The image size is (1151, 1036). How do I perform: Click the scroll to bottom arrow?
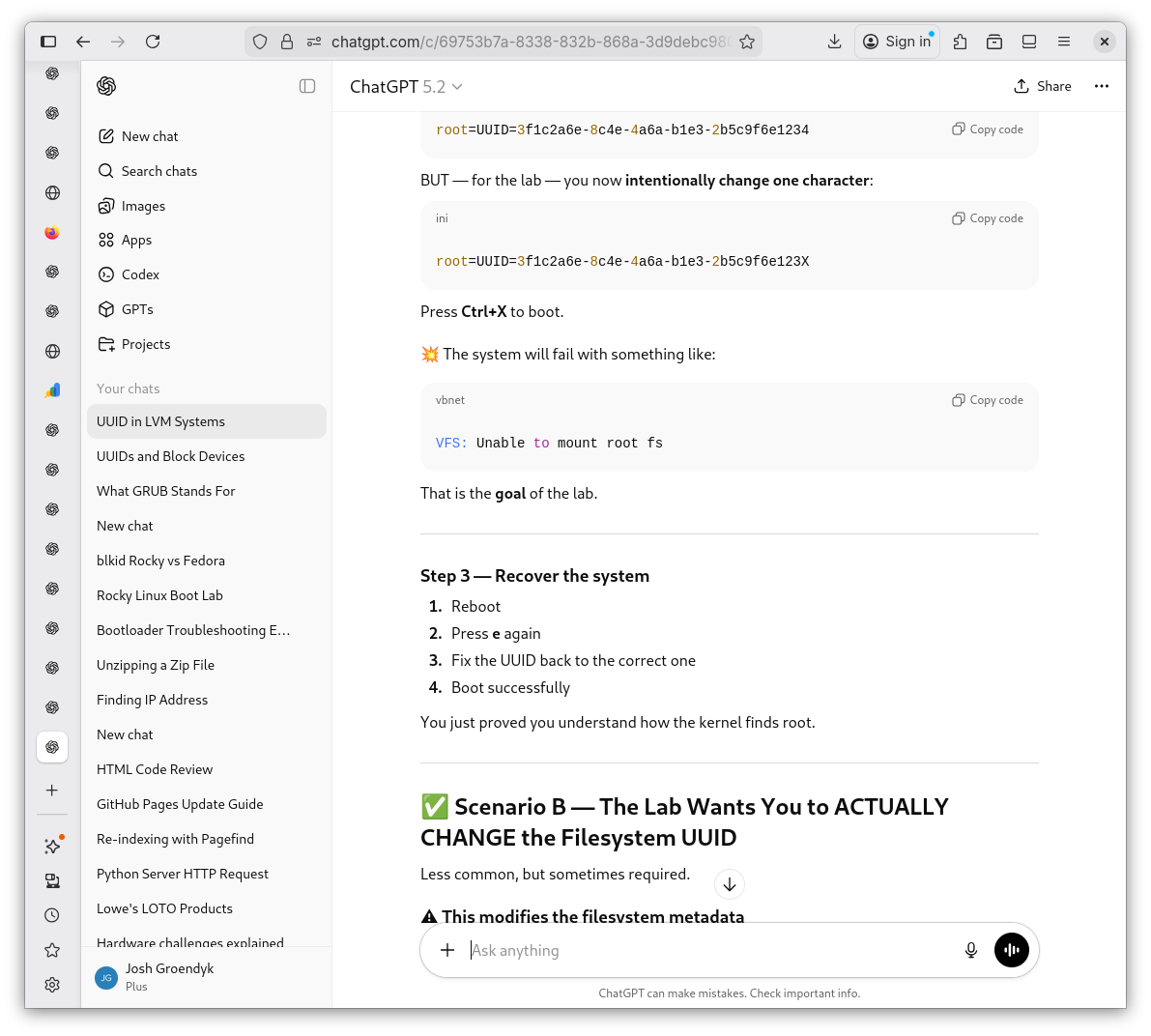tap(730, 884)
